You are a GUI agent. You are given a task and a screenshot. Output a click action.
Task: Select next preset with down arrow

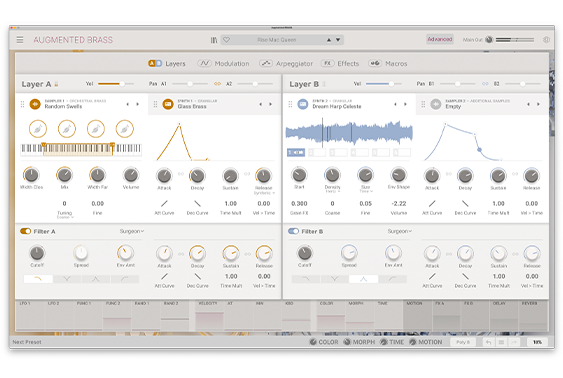(338, 40)
